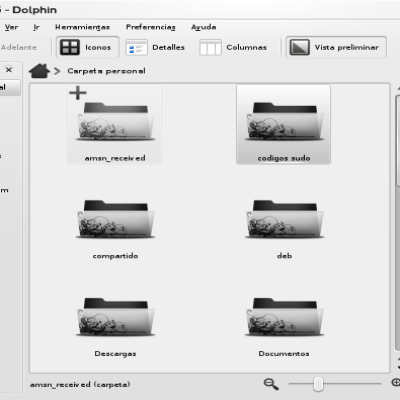Click the zoom in plus icon
400x400 pixels.
pos(396,382)
